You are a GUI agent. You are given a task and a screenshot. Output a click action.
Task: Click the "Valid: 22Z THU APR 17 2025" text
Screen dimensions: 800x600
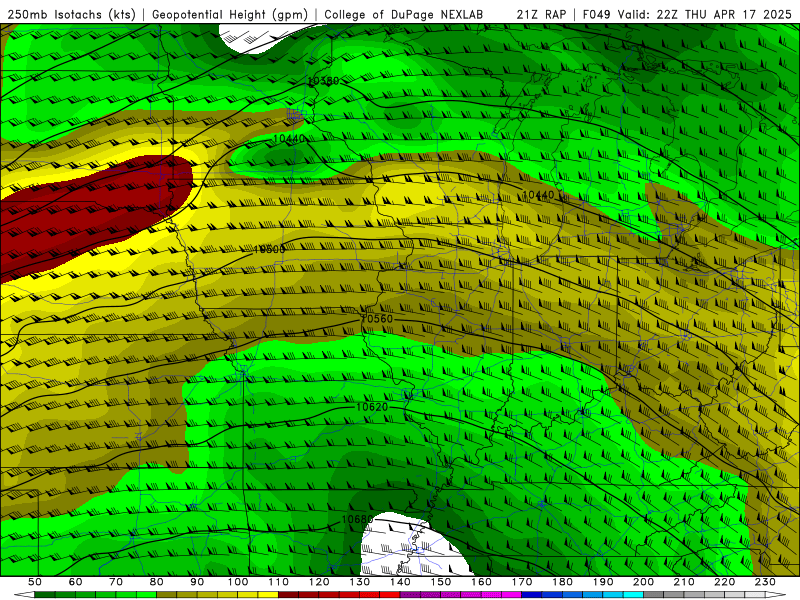click(705, 14)
